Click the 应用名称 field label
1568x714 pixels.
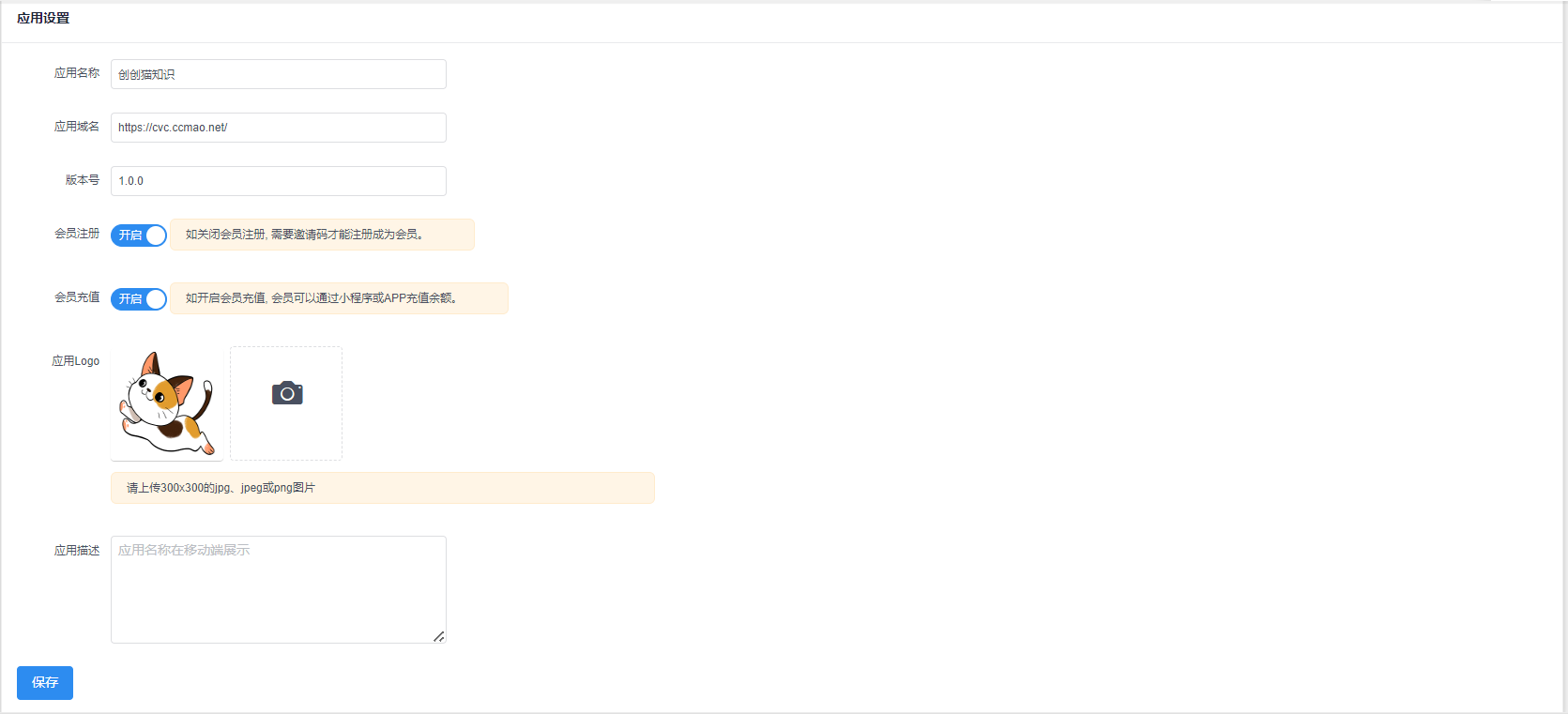(x=77, y=73)
